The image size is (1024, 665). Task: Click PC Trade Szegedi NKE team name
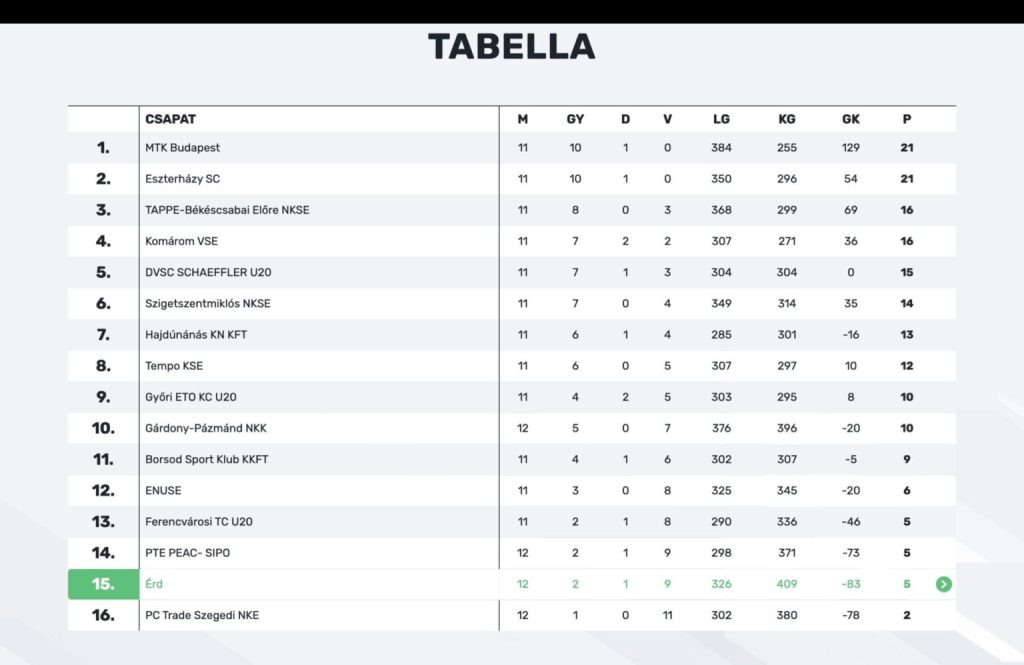click(x=202, y=615)
